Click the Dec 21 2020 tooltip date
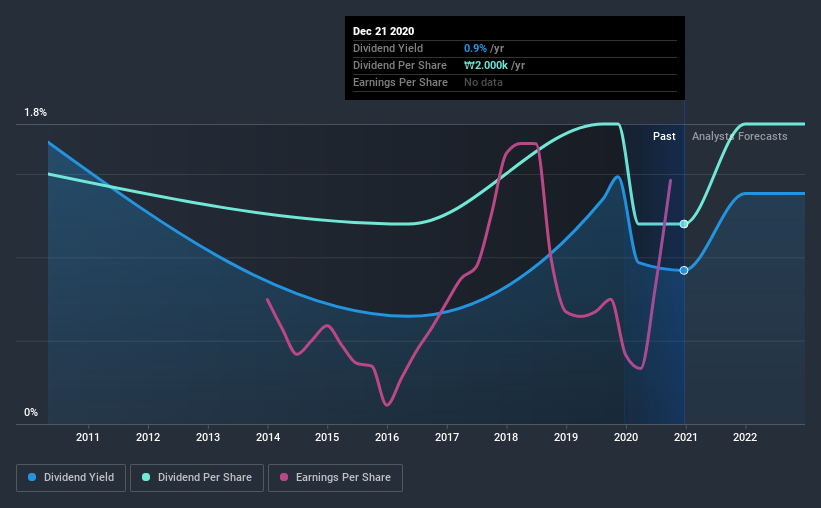Screen dimensions: 821x508 click(x=383, y=31)
